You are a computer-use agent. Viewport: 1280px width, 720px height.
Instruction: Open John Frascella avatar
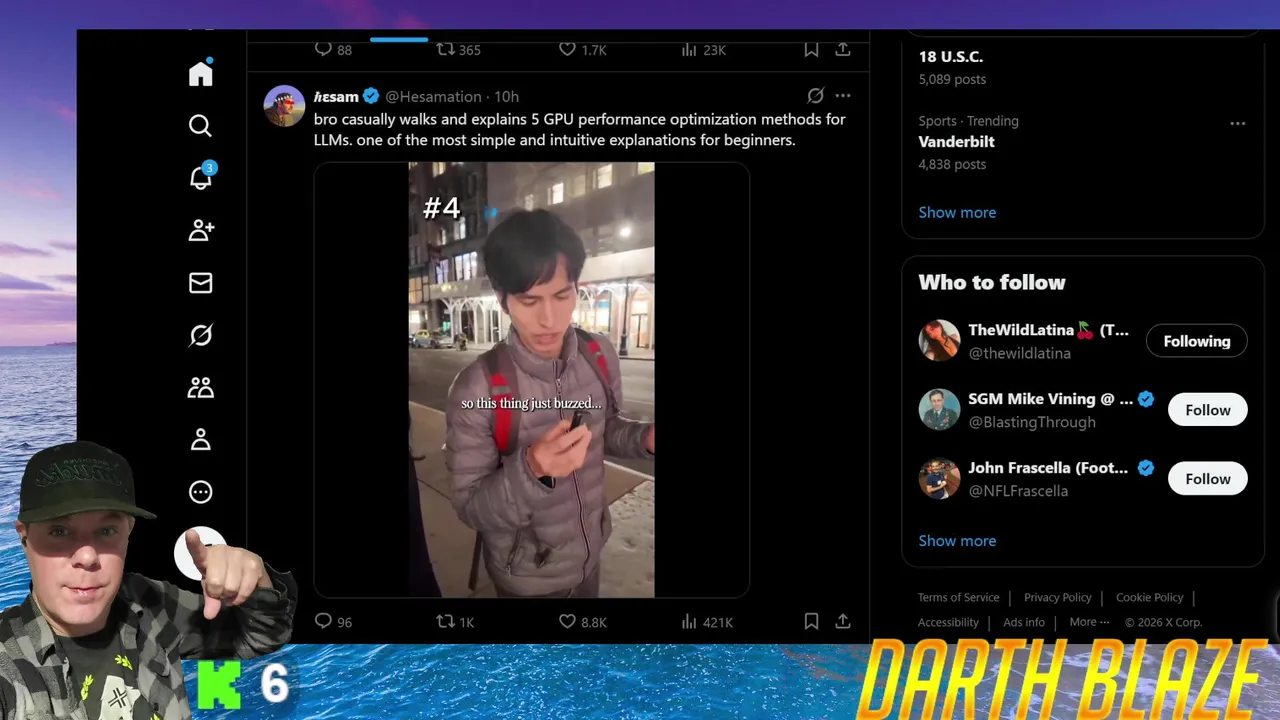[939, 478]
